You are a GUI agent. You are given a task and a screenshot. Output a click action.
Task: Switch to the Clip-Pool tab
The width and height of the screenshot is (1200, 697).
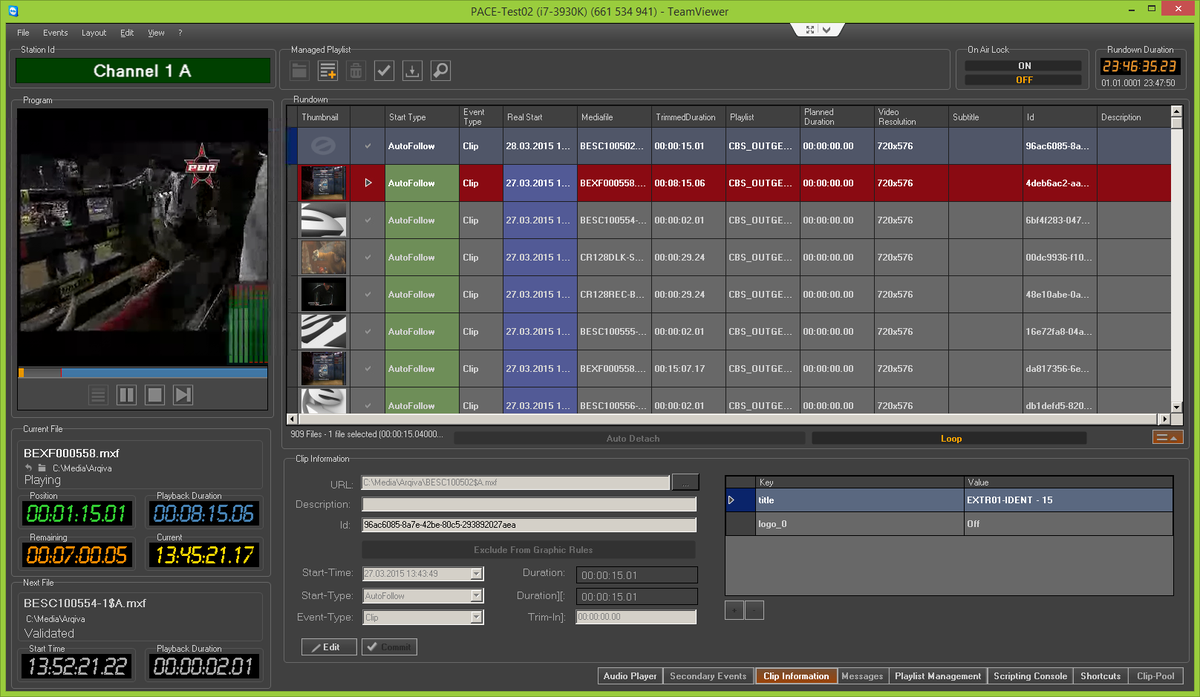[x=1155, y=676]
